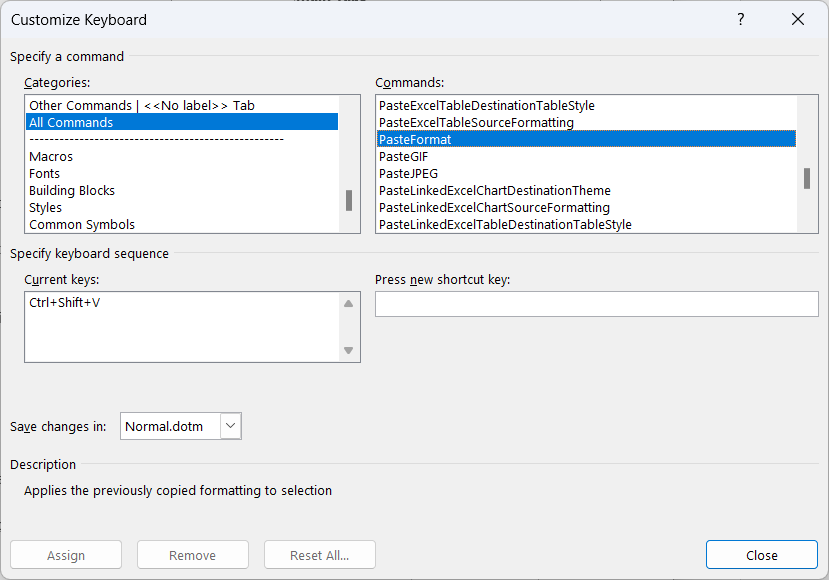Pick Common Symbols category
Viewport: 829px width, 580px height.
[82, 225]
